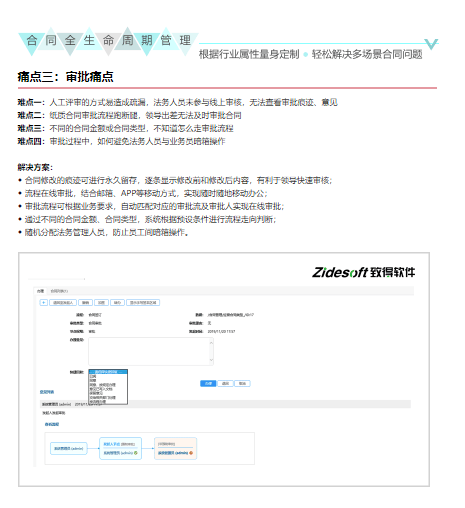This screenshot has width=465, height=508.
Task: Click the line starting with 难点三
Action: pos(125,128)
